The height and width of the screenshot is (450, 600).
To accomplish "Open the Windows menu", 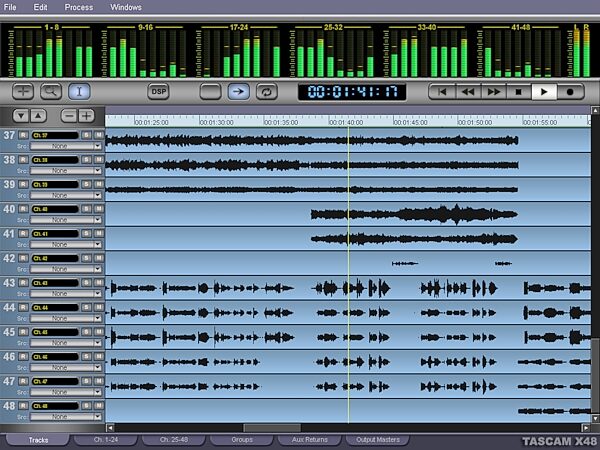I will click(x=126, y=7).
